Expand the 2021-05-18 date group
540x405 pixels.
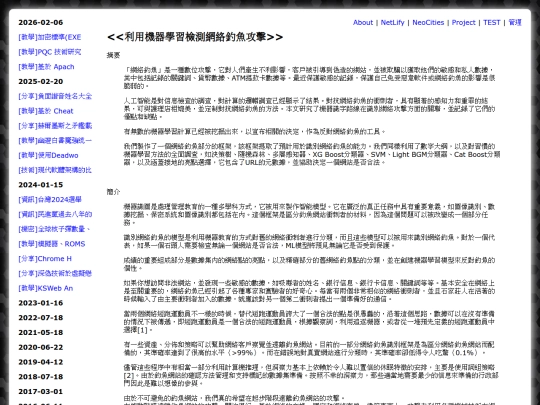tap(41, 333)
